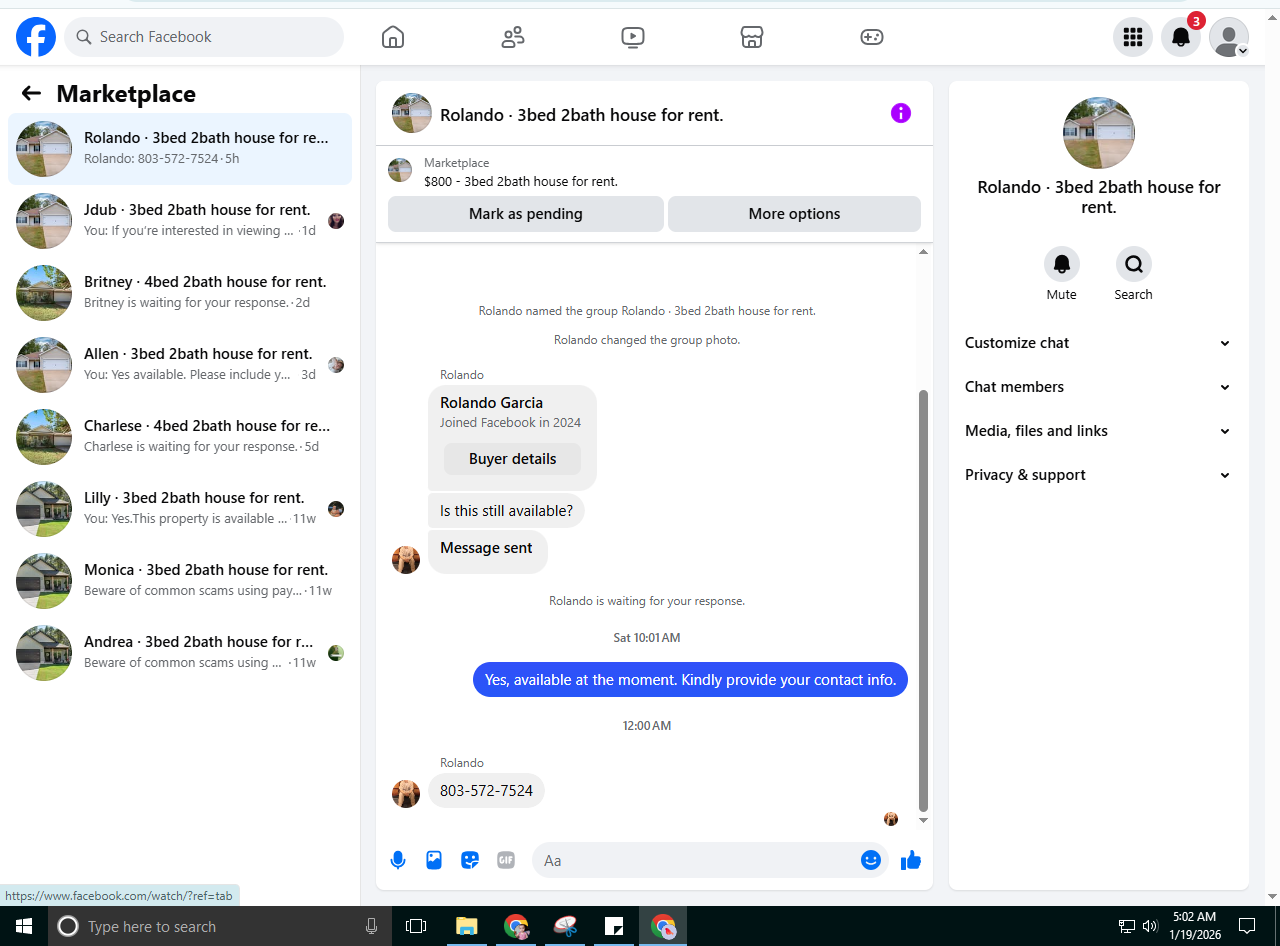Viewport: 1280px width, 946px height.
Task: Open conversation information purple icon
Action: click(x=901, y=113)
